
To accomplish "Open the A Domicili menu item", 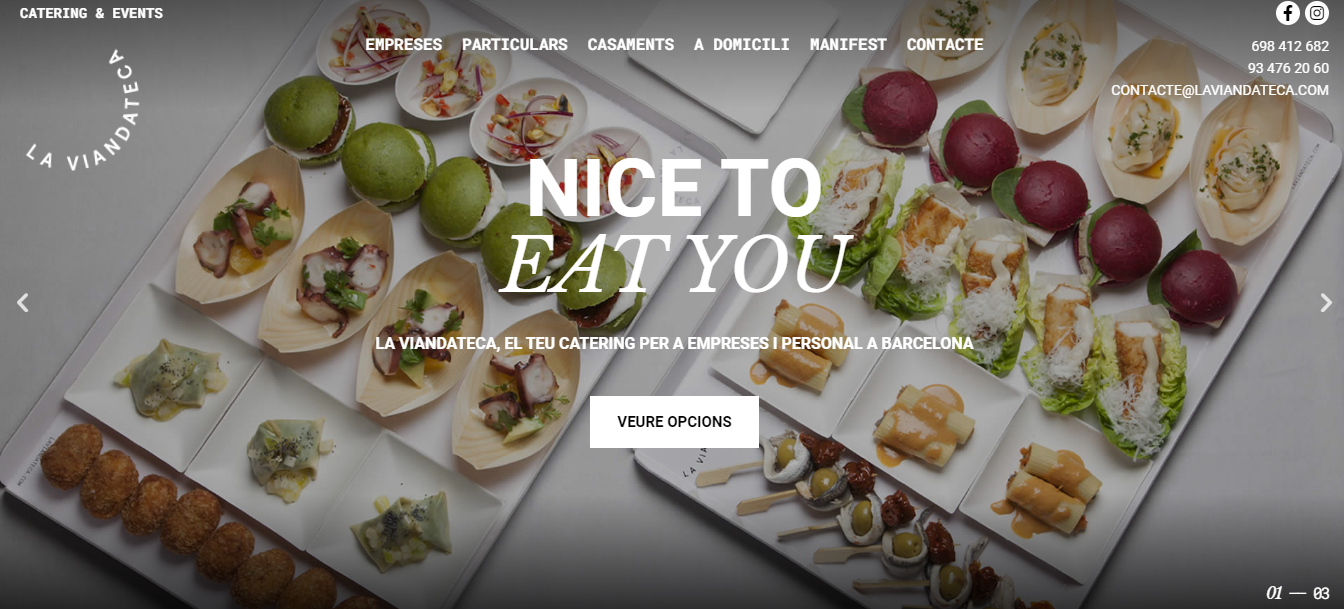I will 741,45.
